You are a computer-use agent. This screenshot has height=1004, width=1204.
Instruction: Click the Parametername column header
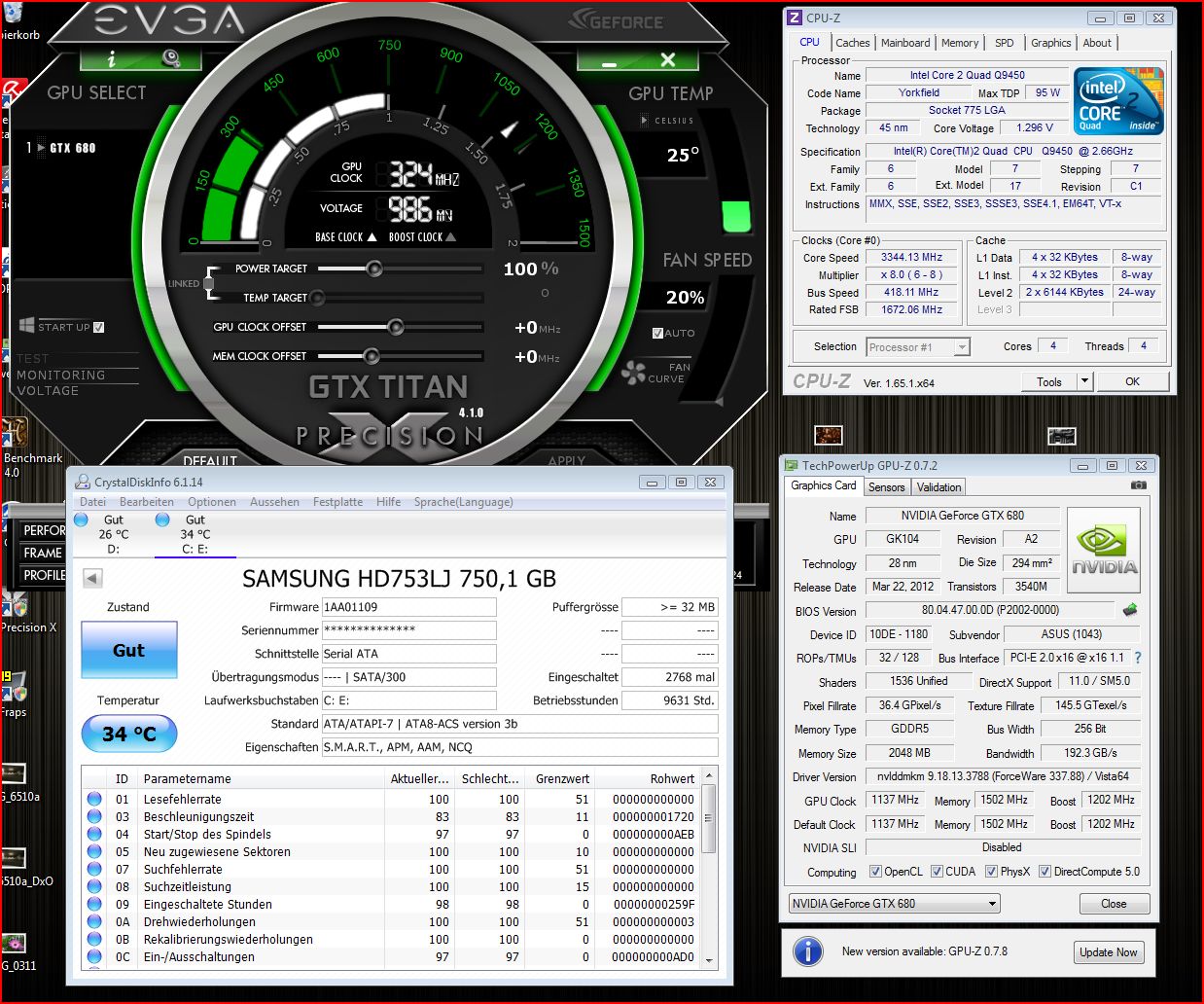[x=262, y=778]
